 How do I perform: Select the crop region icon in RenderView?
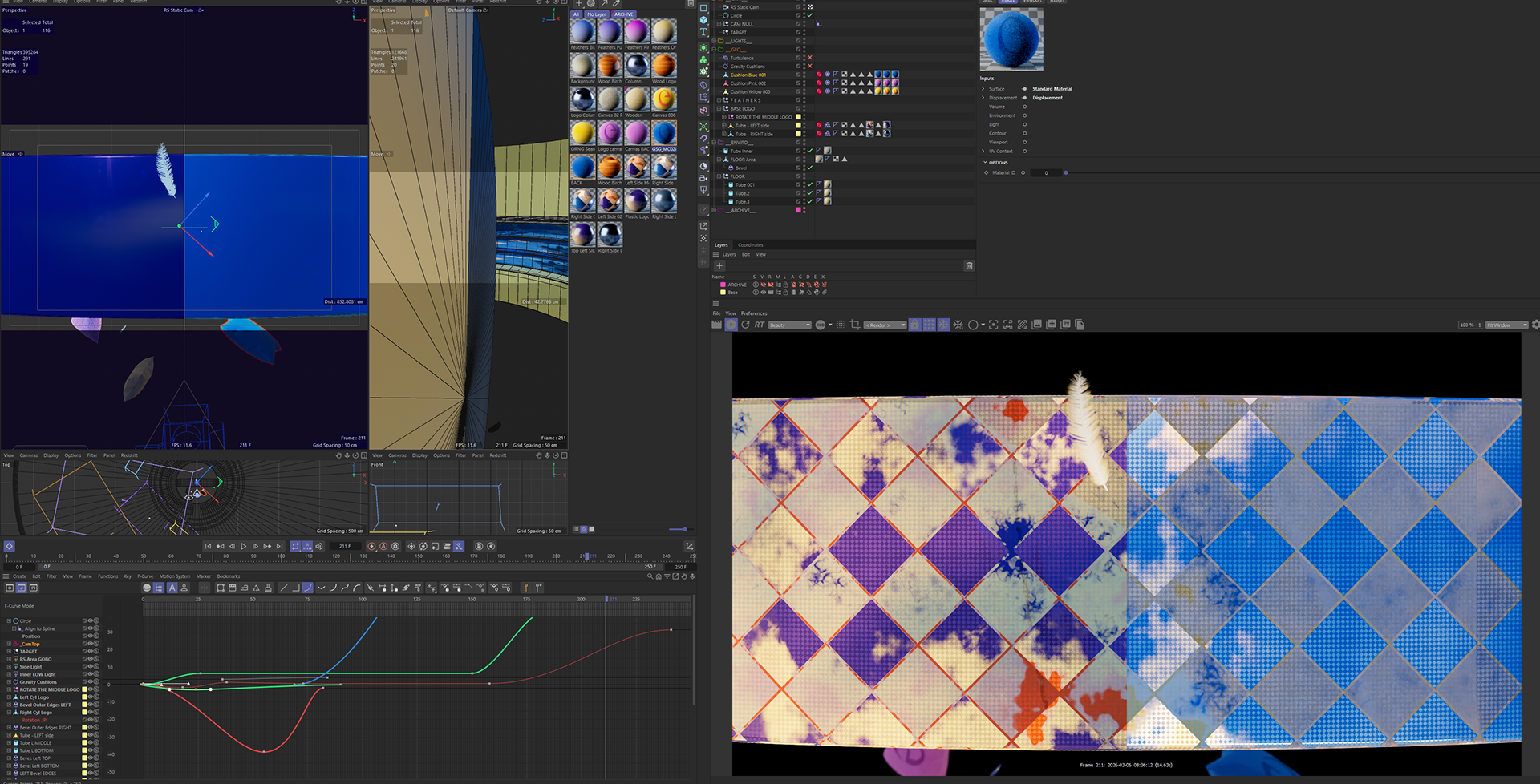(855, 325)
